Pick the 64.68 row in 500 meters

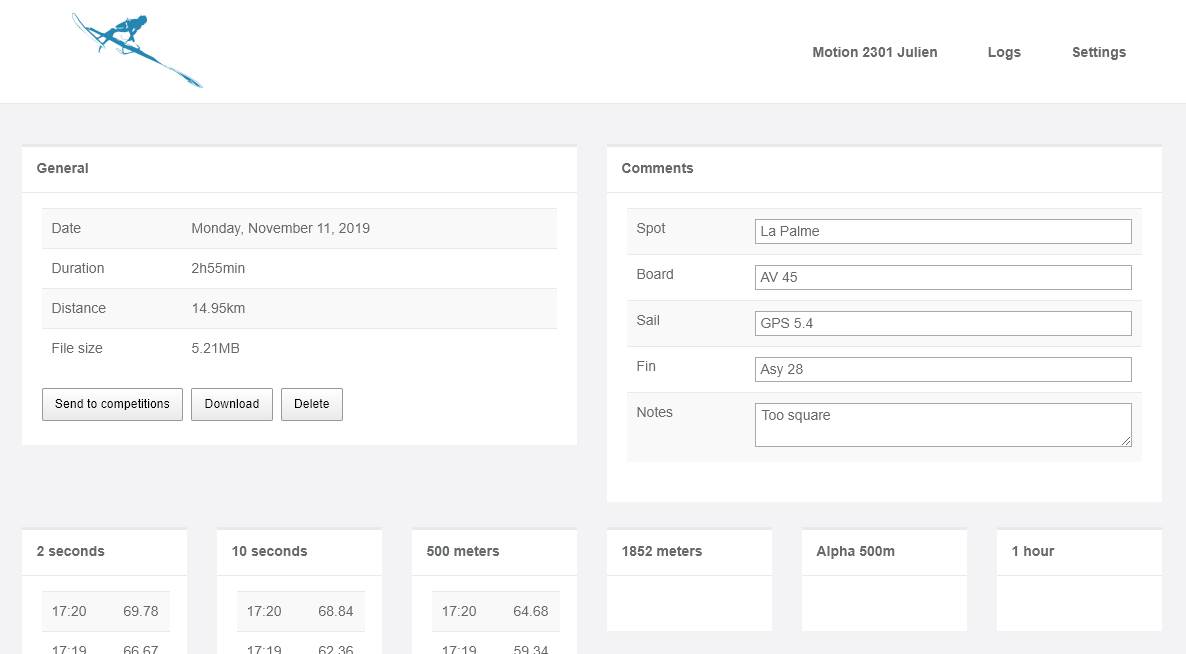(530, 611)
